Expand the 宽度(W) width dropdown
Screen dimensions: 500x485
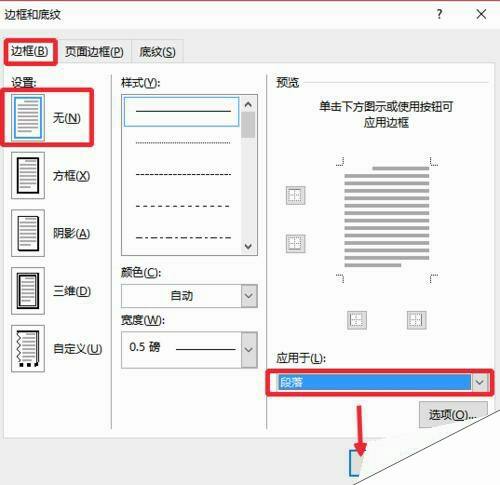pos(249,350)
